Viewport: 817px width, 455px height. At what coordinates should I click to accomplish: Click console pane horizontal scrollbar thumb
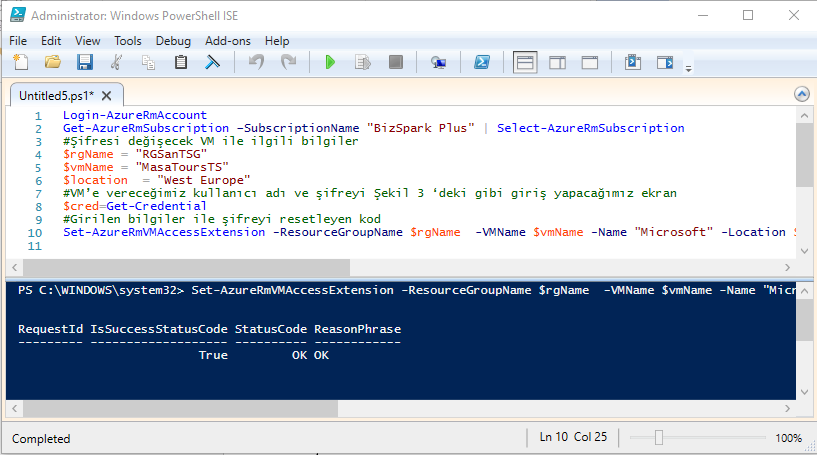point(180,409)
